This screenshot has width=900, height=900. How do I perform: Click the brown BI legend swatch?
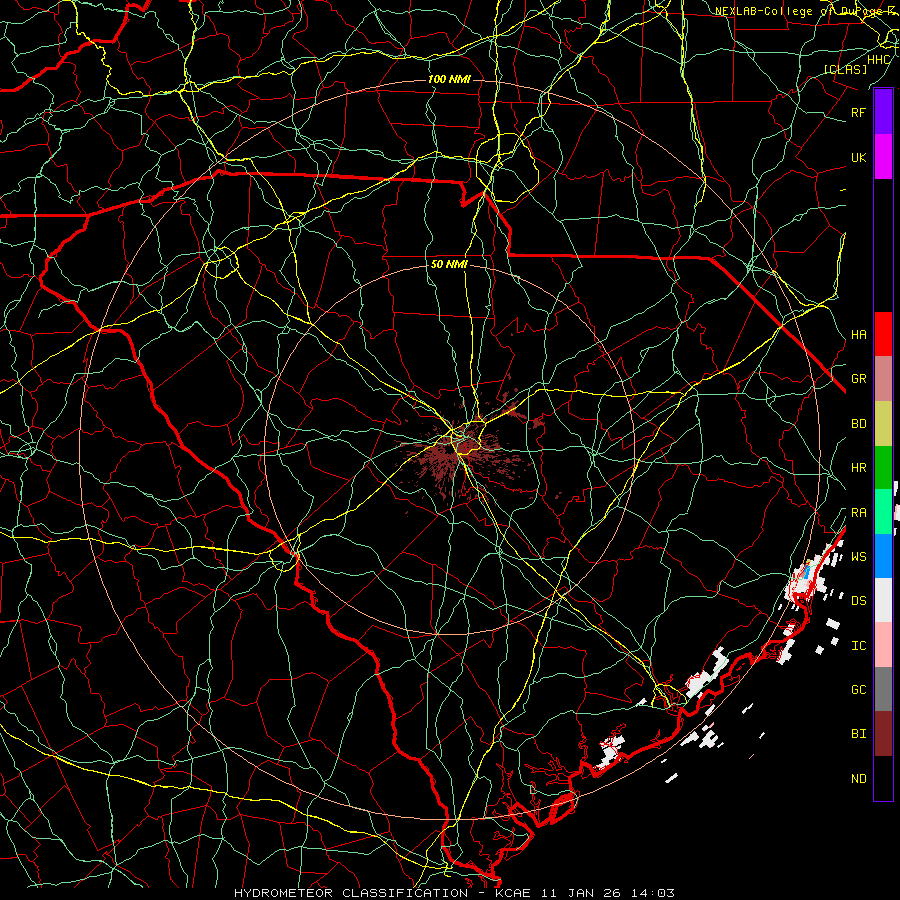(x=883, y=734)
